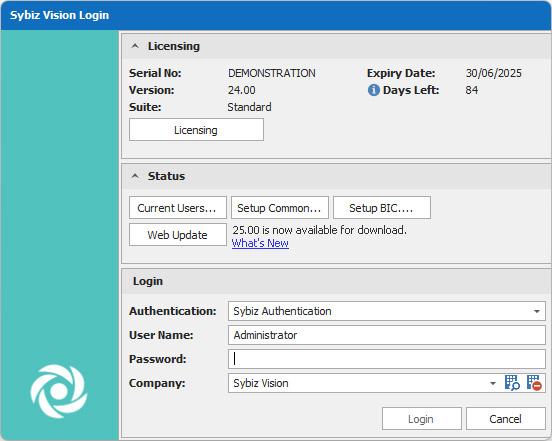Click the remove company icon
552x441 pixels.
534,383
